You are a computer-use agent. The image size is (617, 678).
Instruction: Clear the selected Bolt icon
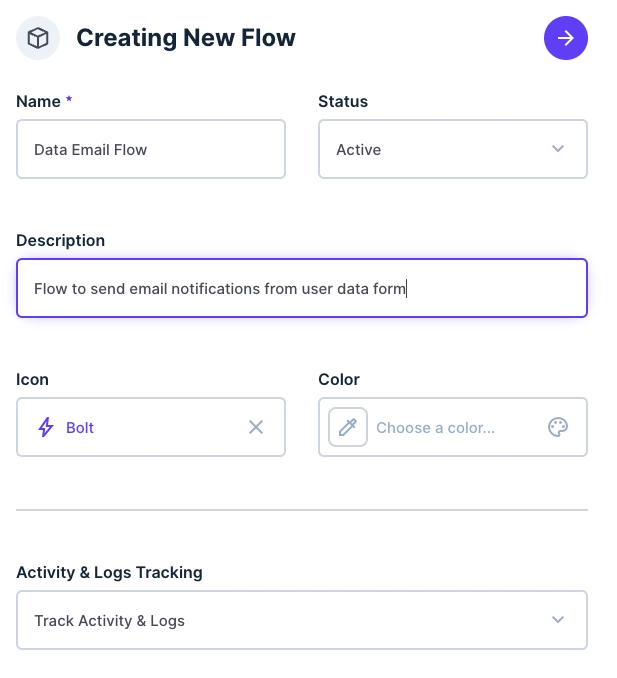tap(256, 427)
